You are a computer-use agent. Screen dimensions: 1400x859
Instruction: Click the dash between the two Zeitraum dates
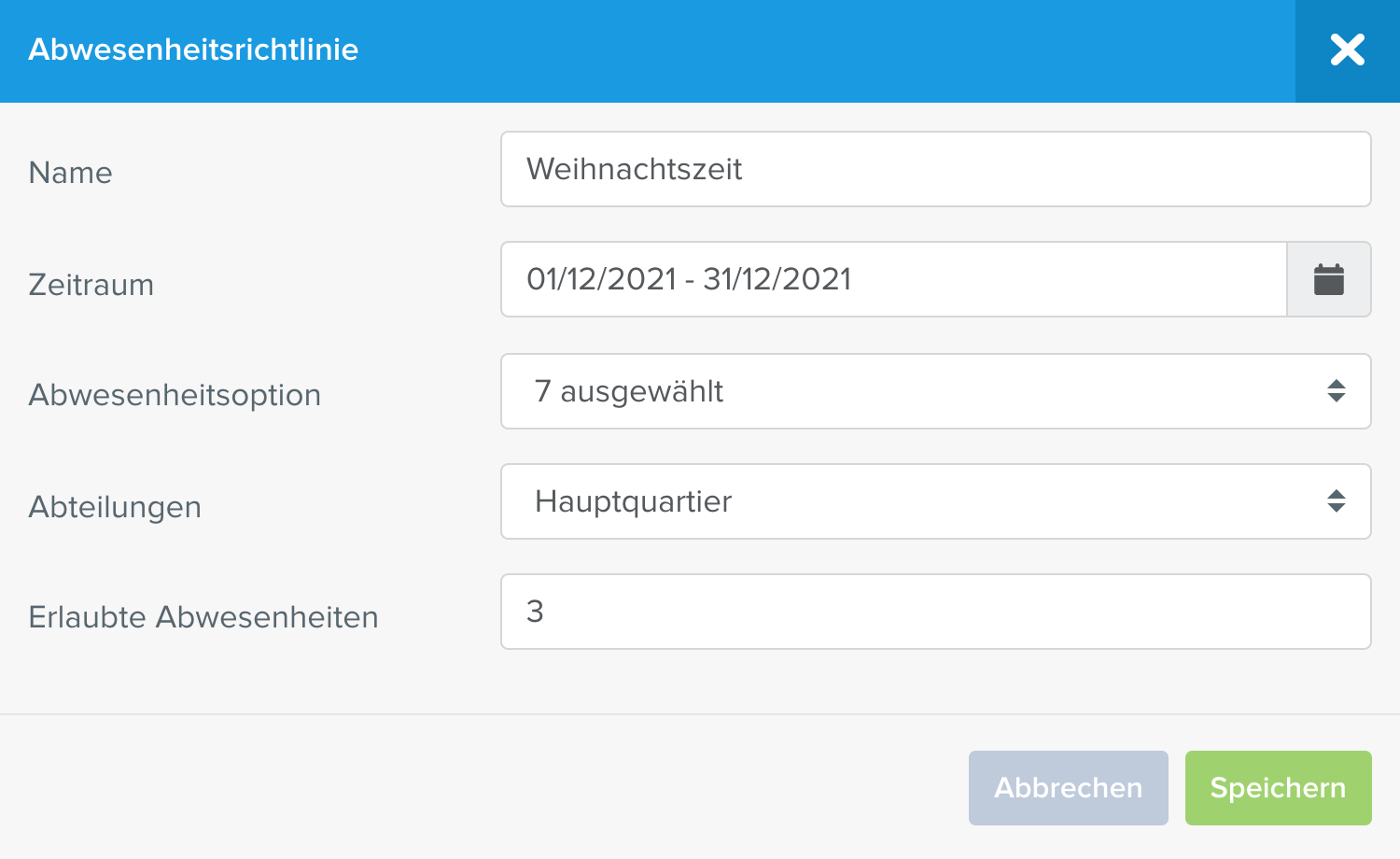click(690, 280)
